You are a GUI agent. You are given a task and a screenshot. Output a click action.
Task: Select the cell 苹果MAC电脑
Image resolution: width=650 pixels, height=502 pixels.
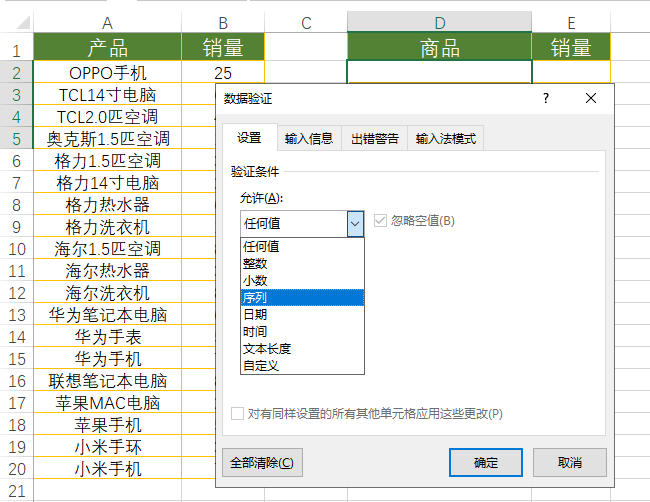point(107,403)
